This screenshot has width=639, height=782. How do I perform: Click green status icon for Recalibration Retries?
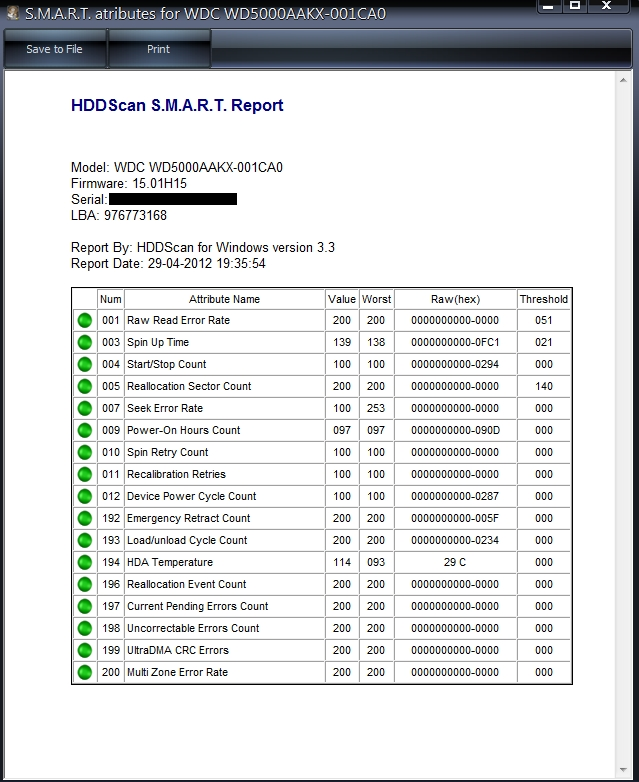coord(85,474)
